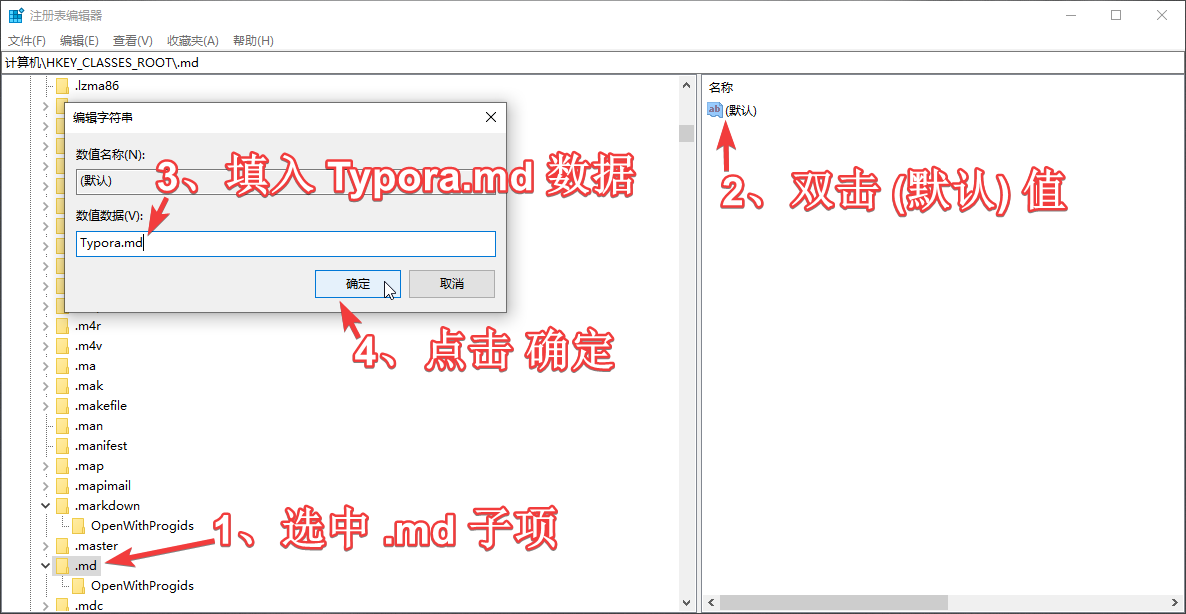Click the Registry Editor title bar icon
The width and height of the screenshot is (1186, 614).
[x=15, y=15]
